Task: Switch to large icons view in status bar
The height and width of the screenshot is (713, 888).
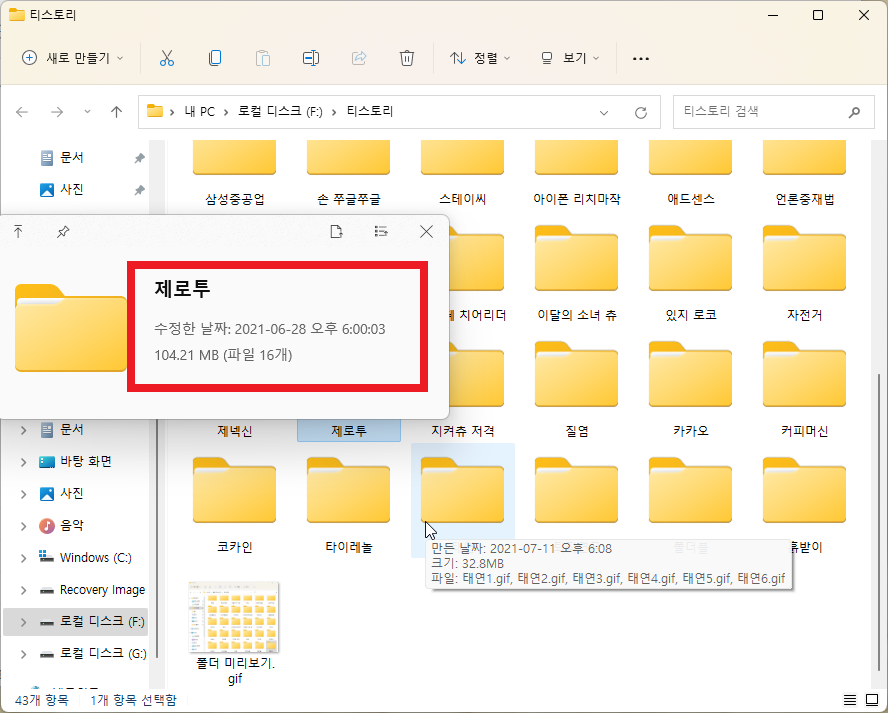Action: coord(872,700)
